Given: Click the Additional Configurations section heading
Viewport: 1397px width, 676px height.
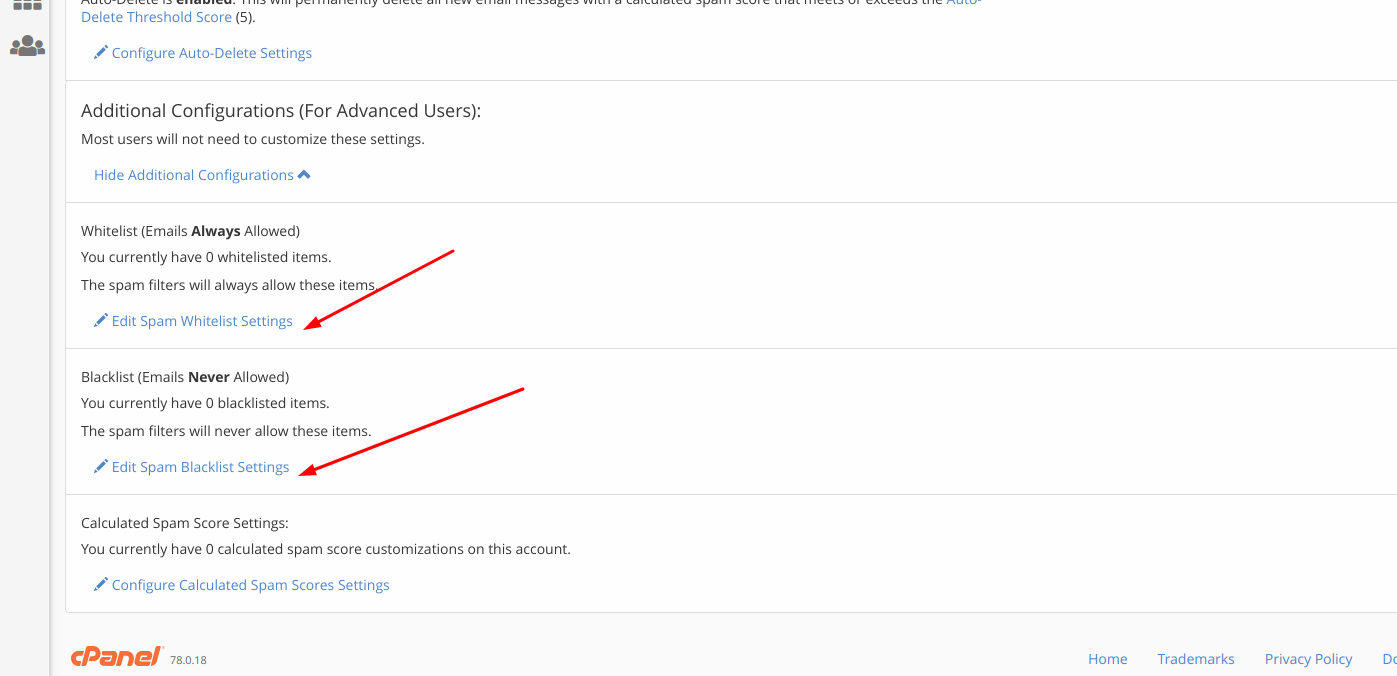Looking at the screenshot, I should click(x=281, y=110).
